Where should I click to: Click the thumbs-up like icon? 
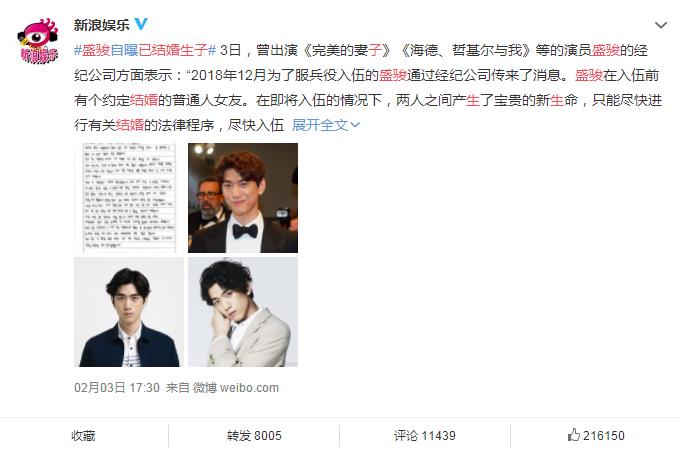(574, 435)
